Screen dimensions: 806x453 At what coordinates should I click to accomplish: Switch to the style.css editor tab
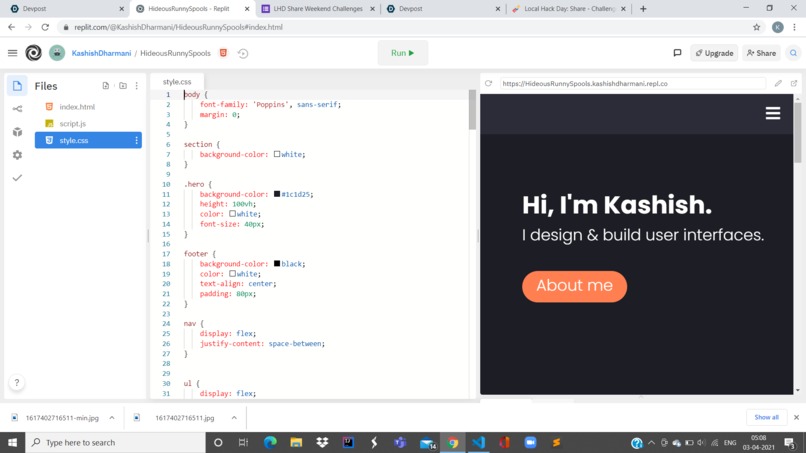[177, 82]
